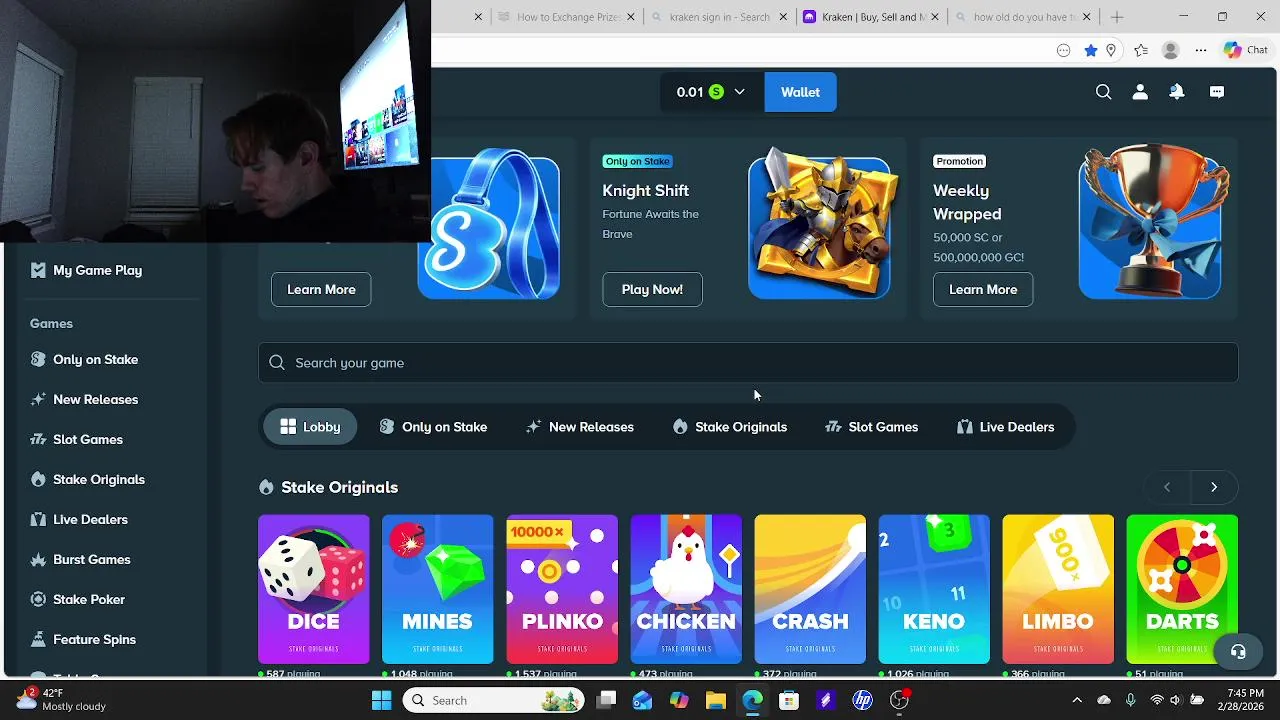Click the Windows Start button
This screenshot has width=1280, height=720.
(x=382, y=700)
